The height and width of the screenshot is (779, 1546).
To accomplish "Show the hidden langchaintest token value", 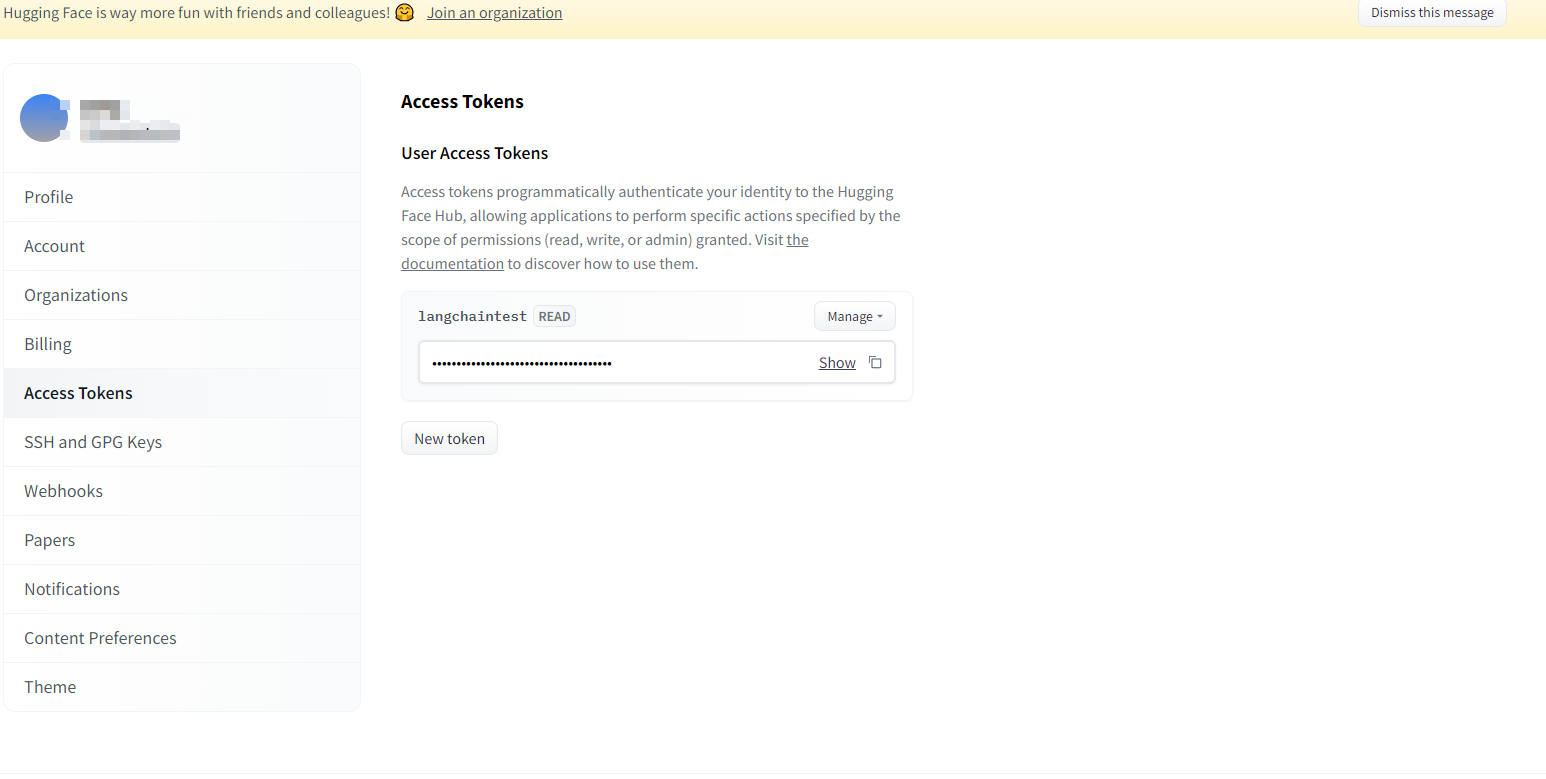I will coord(837,363).
